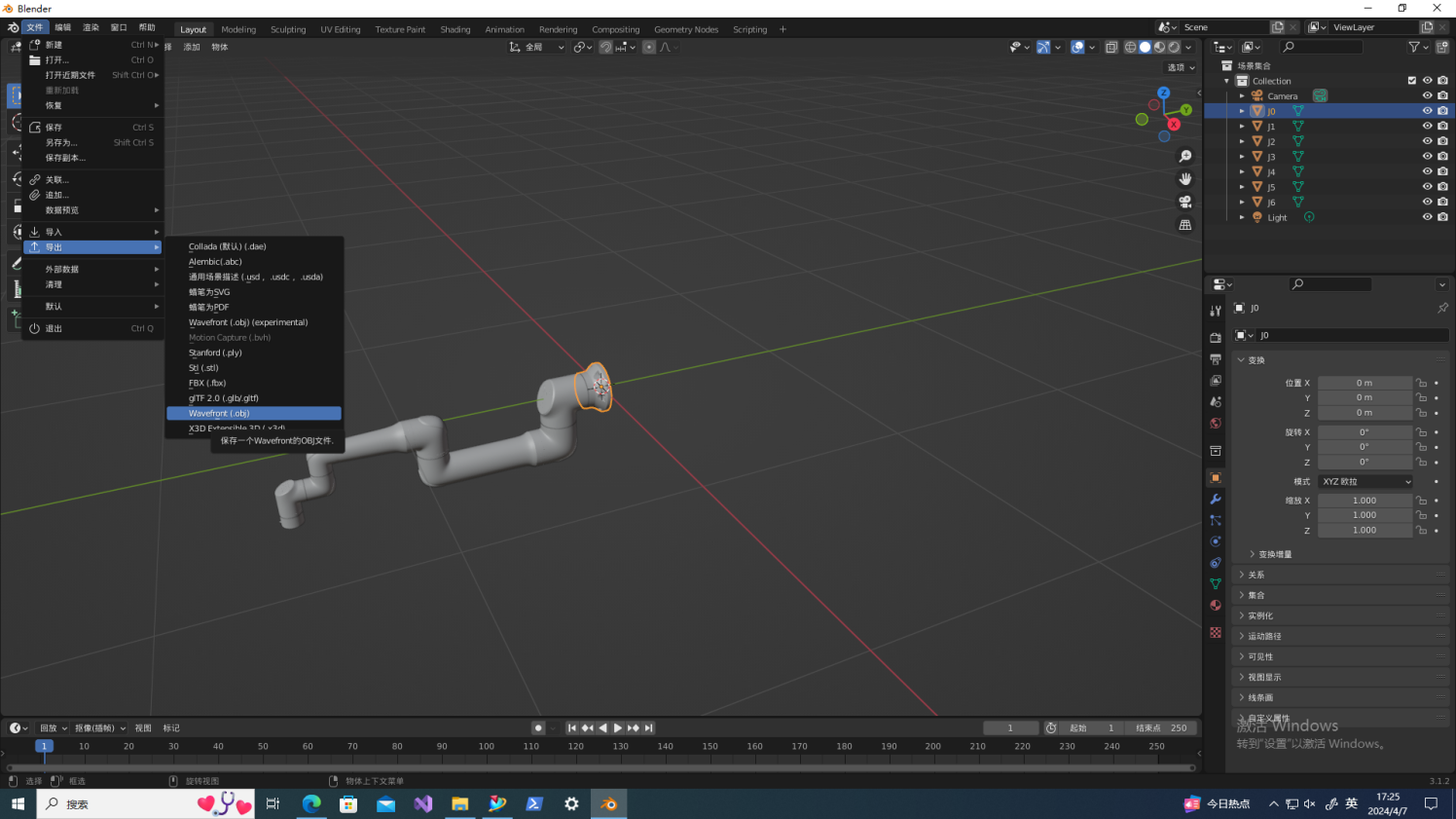Open Particle properties tab icon
1456x819 pixels.
[x=1216, y=520]
